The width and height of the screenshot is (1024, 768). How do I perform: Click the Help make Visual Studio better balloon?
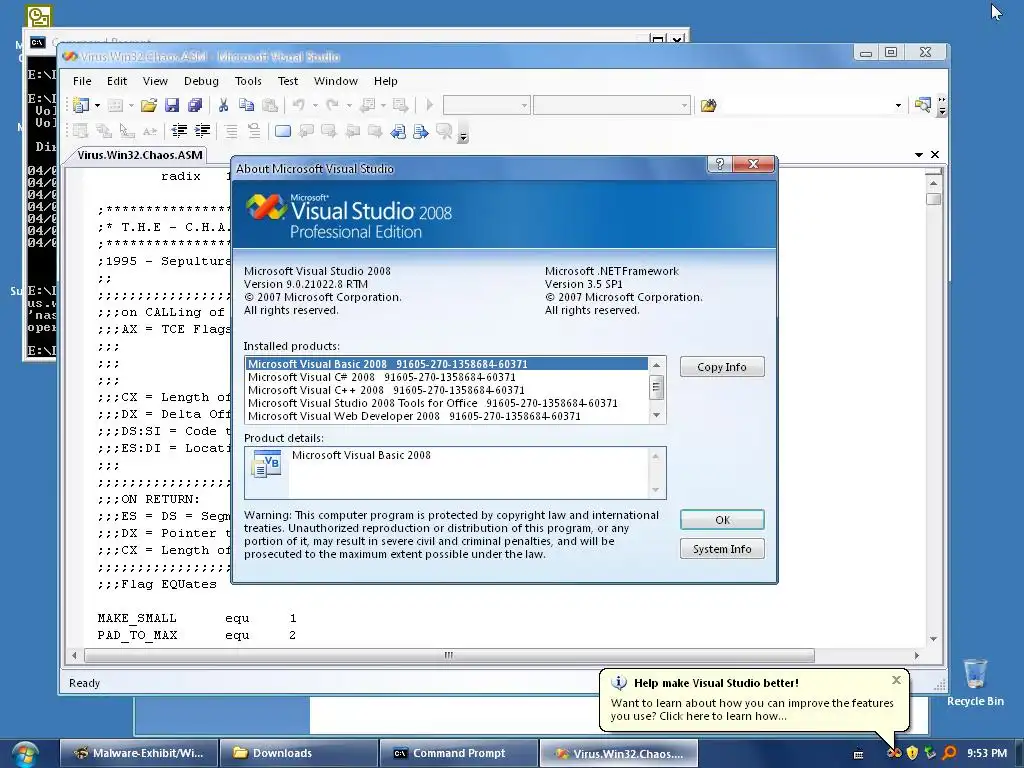(754, 699)
